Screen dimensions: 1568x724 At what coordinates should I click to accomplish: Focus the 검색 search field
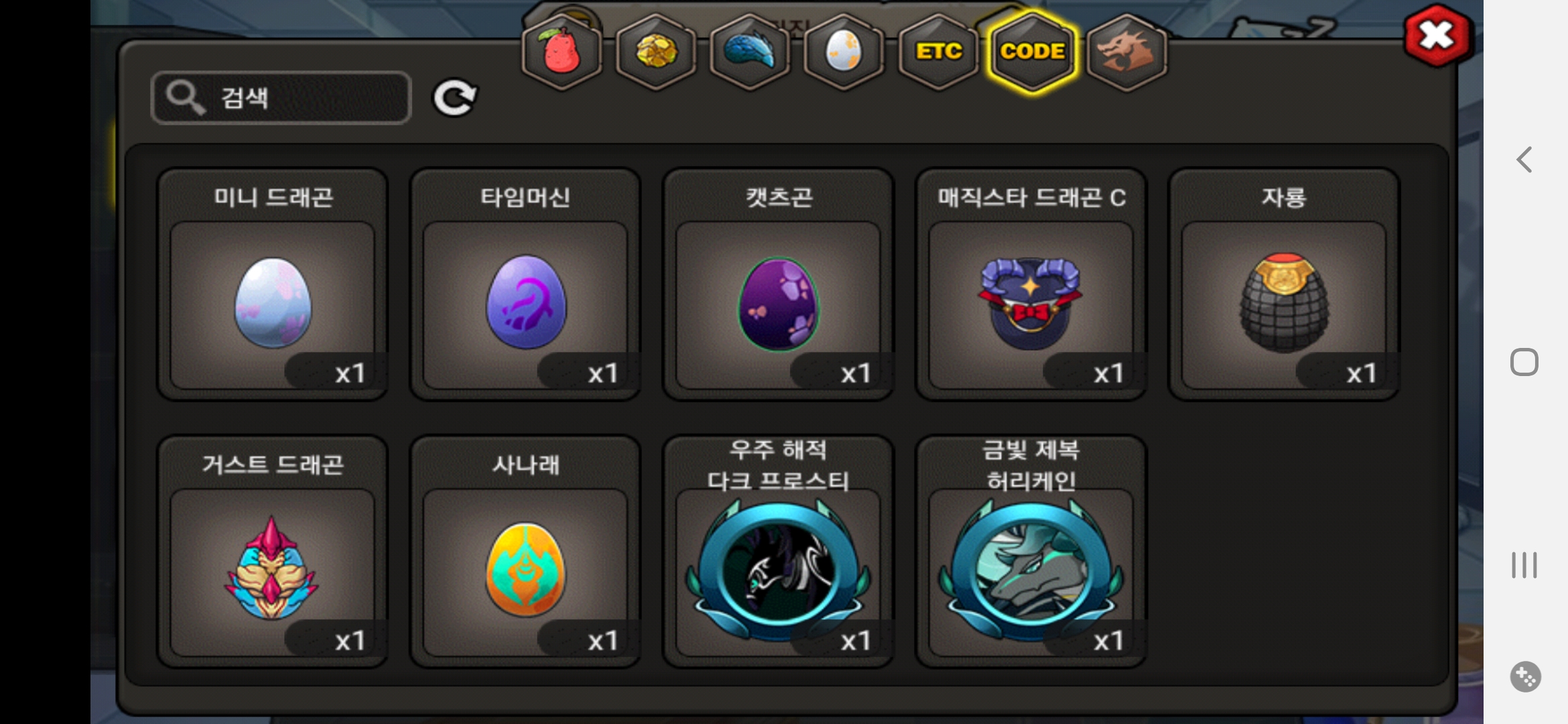click(x=281, y=98)
